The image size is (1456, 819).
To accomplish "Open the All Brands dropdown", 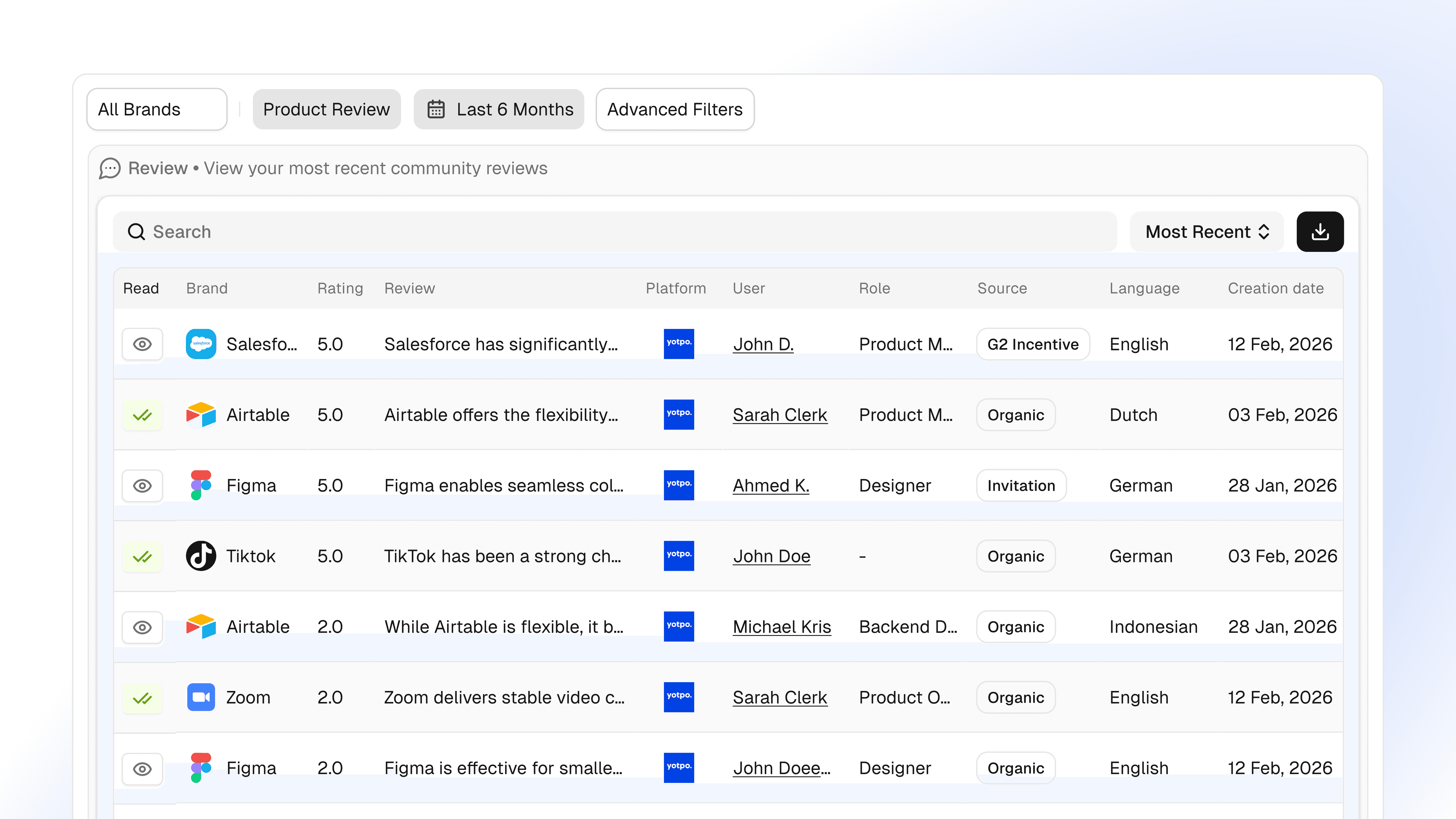I will click(x=157, y=109).
